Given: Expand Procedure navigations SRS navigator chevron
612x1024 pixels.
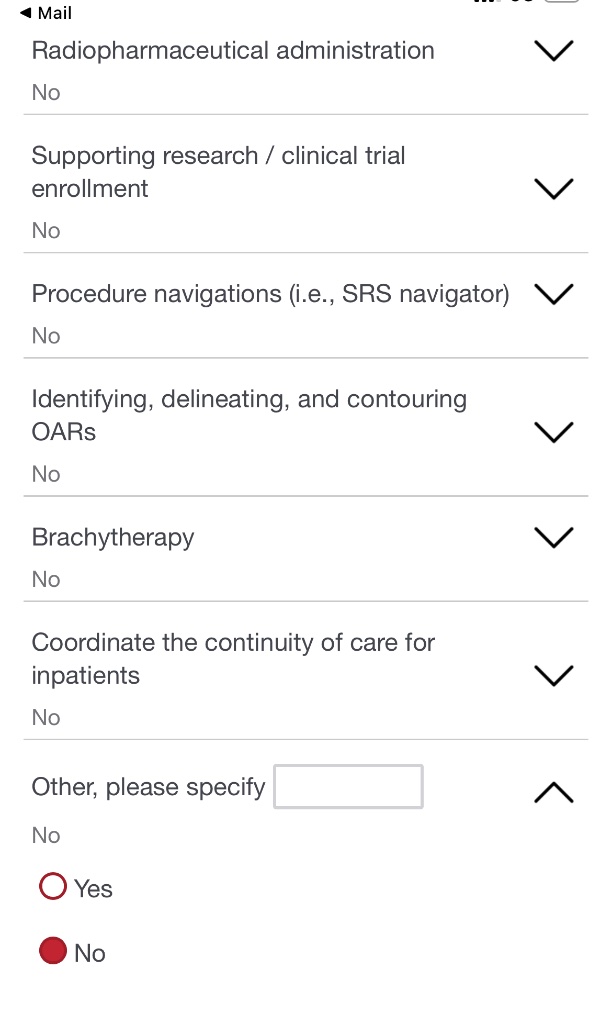Looking at the screenshot, I should [x=554, y=294].
